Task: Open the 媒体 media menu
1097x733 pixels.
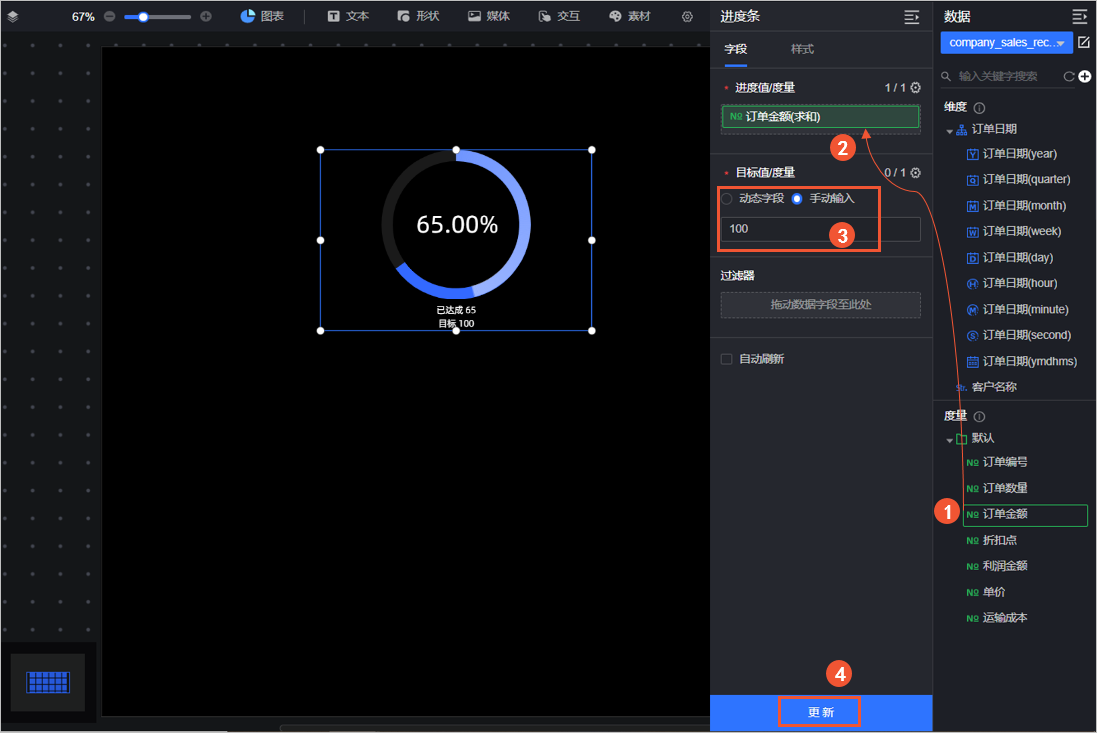Action: [488, 16]
